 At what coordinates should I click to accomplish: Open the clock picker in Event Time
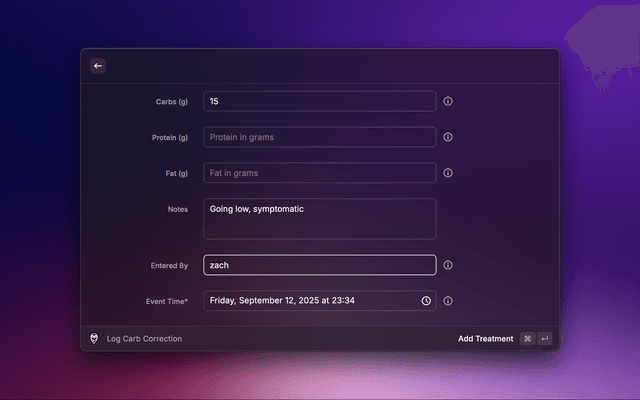(426, 301)
